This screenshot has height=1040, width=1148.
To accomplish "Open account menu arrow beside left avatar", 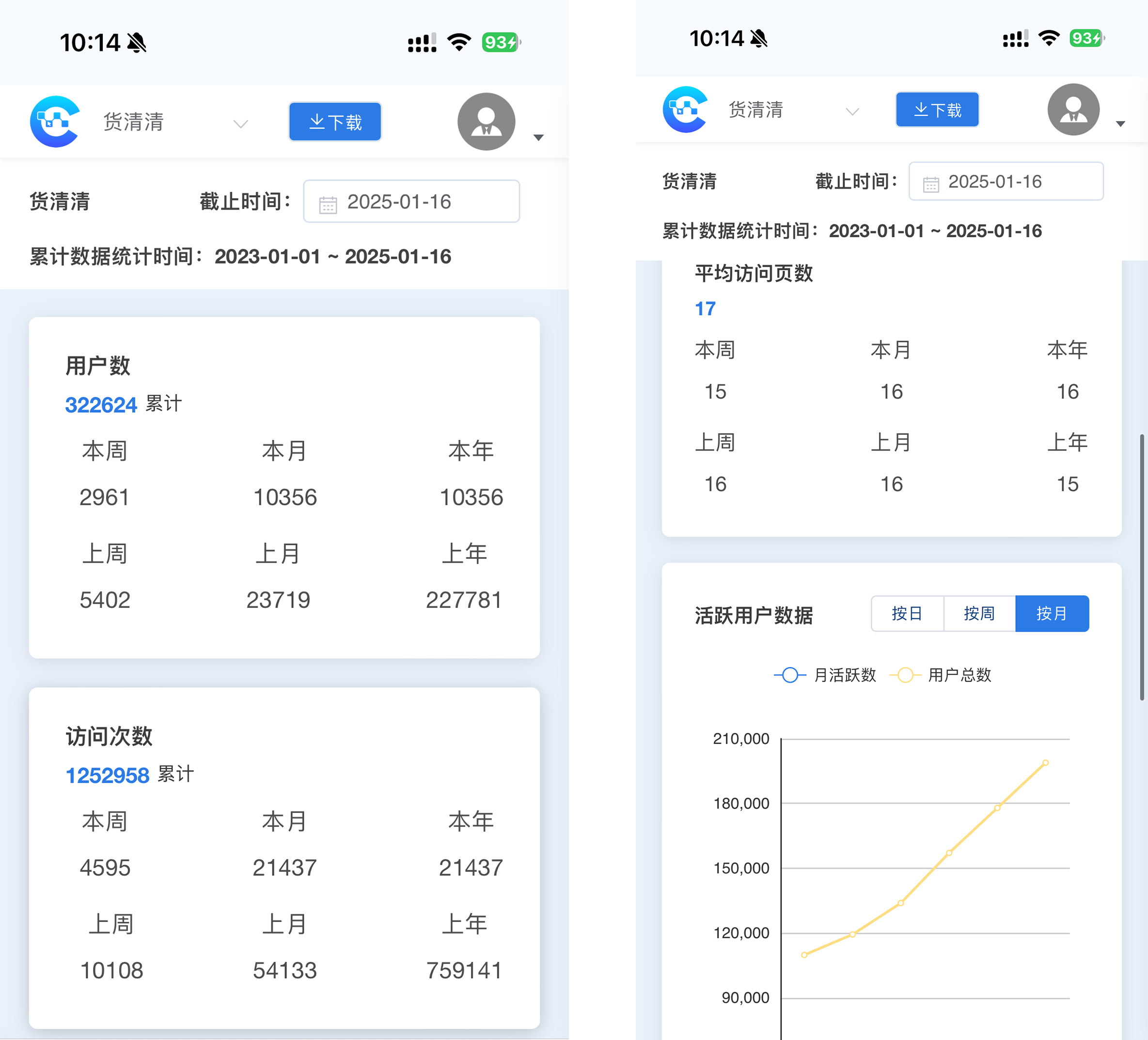I will (x=538, y=137).
